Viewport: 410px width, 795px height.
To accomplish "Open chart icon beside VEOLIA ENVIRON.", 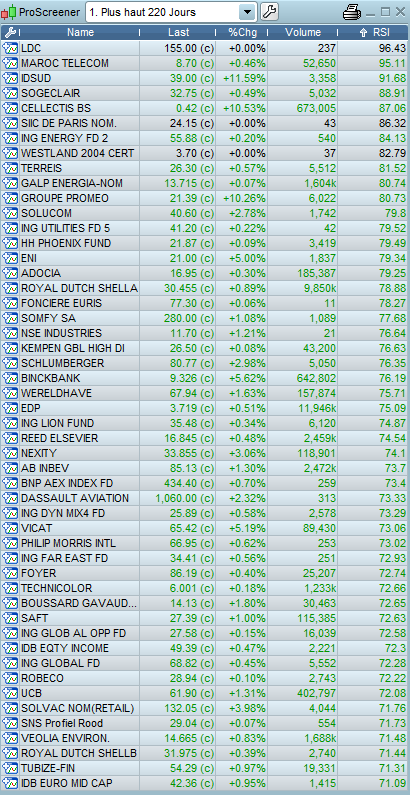I will coord(10,738).
